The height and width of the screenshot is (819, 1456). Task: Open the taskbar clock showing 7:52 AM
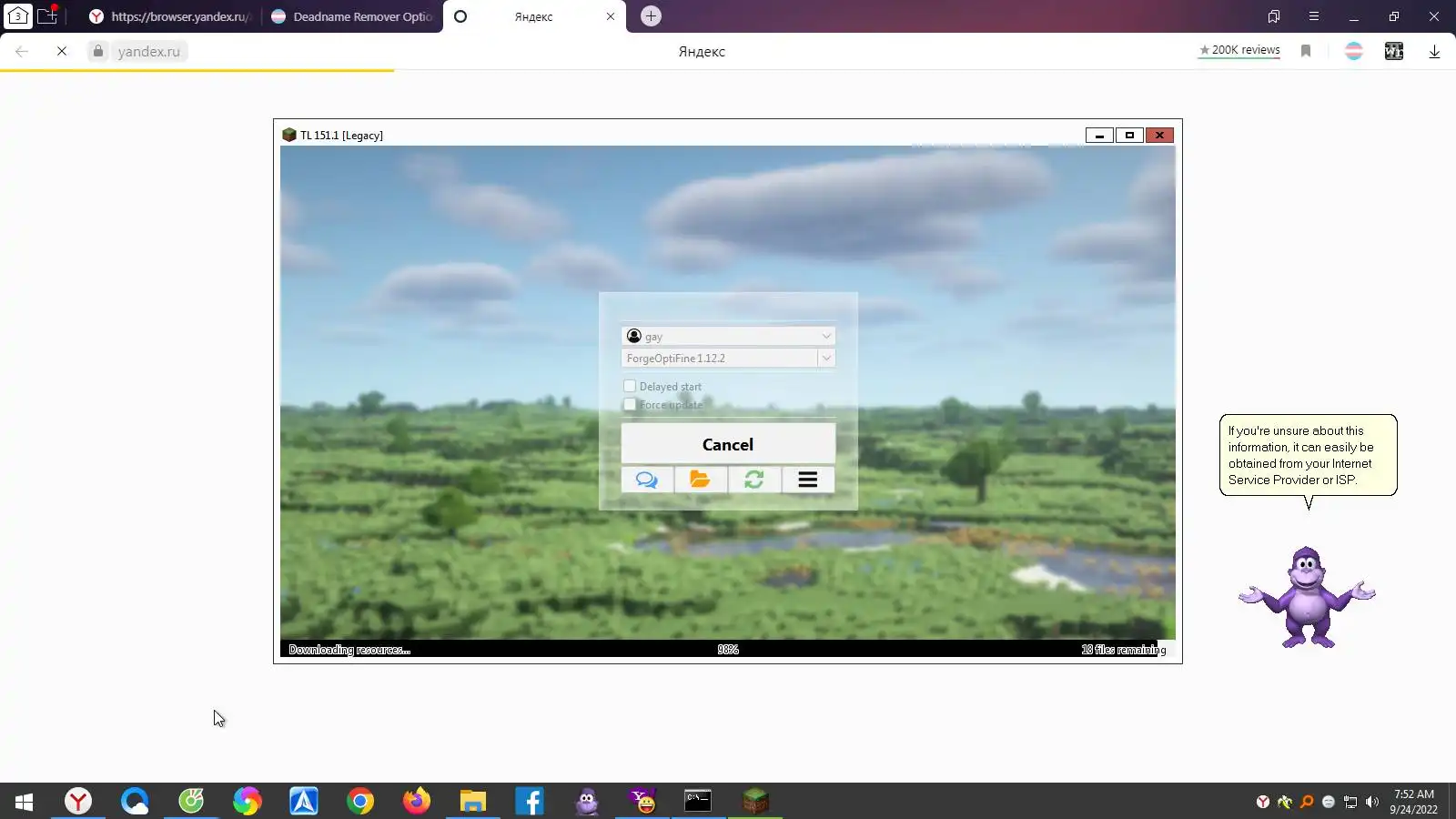[x=1413, y=801]
